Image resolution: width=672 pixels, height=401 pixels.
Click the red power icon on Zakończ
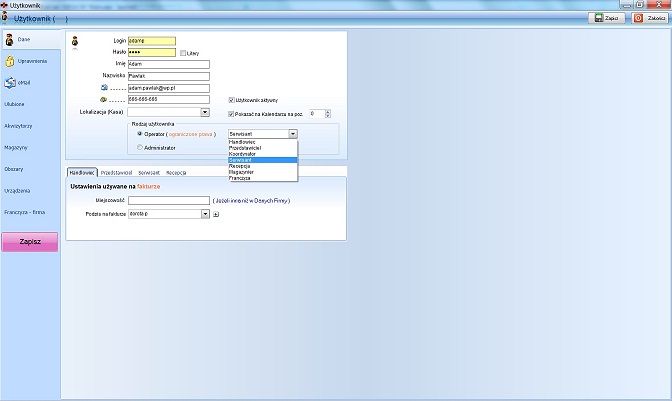(x=639, y=18)
